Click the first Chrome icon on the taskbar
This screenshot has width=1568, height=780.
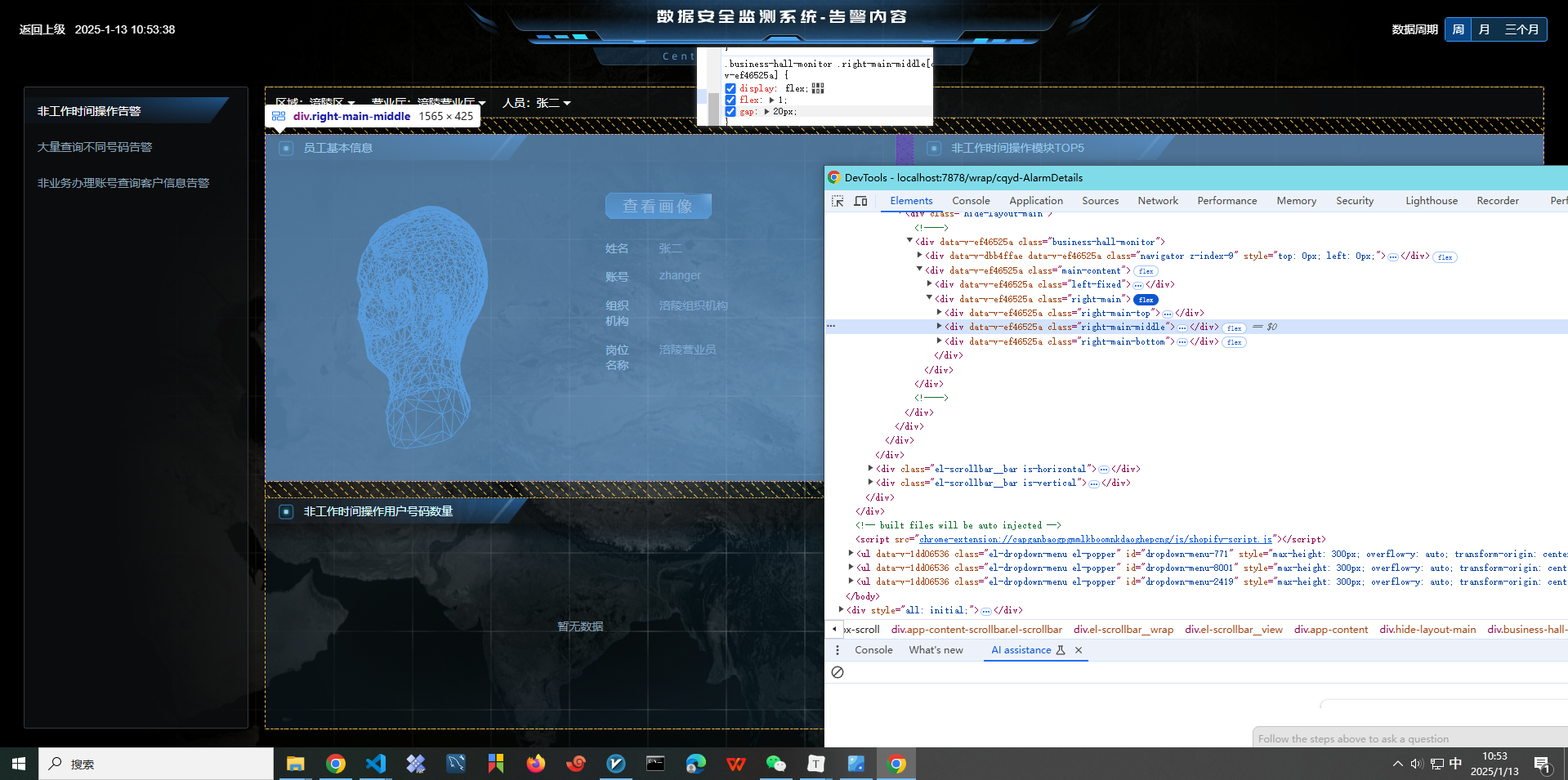coord(336,764)
